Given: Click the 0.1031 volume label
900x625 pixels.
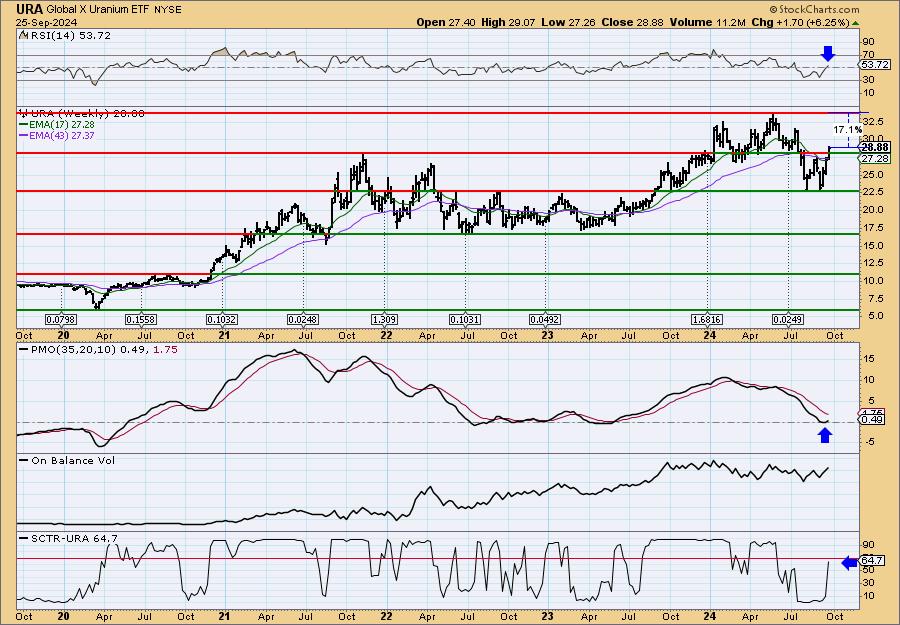Looking at the screenshot, I should [465, 319].
